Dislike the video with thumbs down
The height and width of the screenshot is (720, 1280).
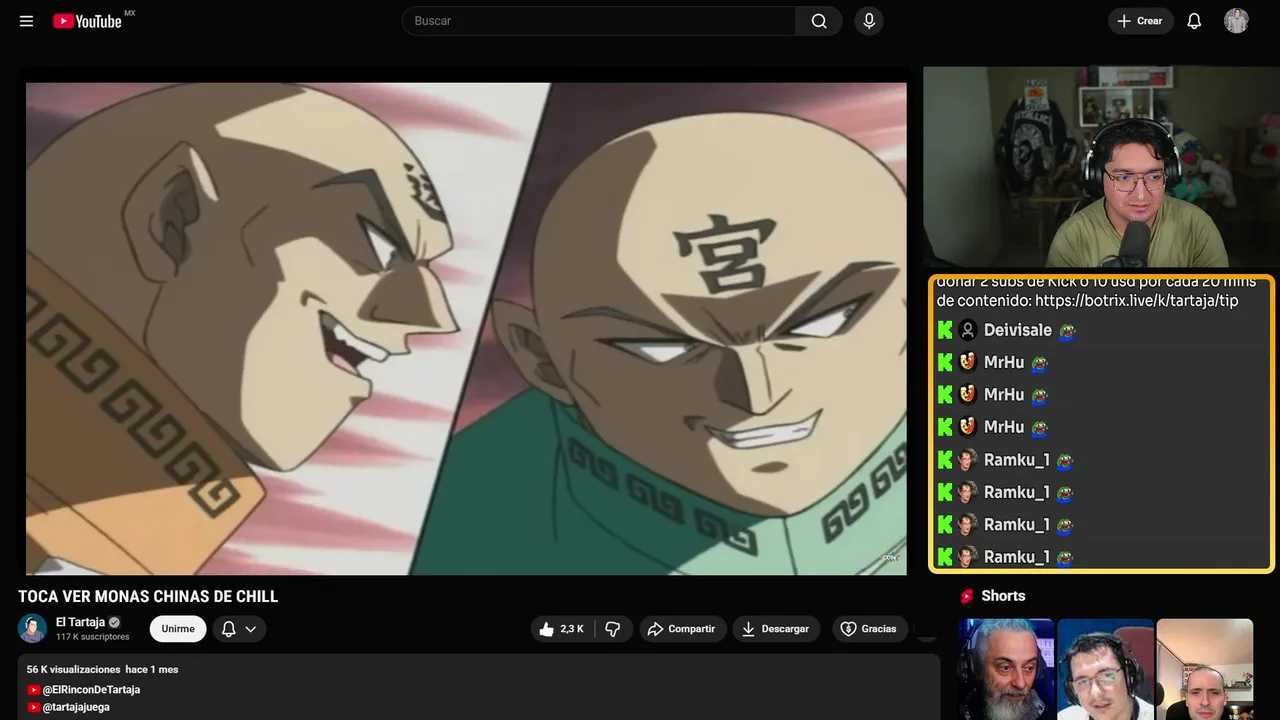[613, 629]
